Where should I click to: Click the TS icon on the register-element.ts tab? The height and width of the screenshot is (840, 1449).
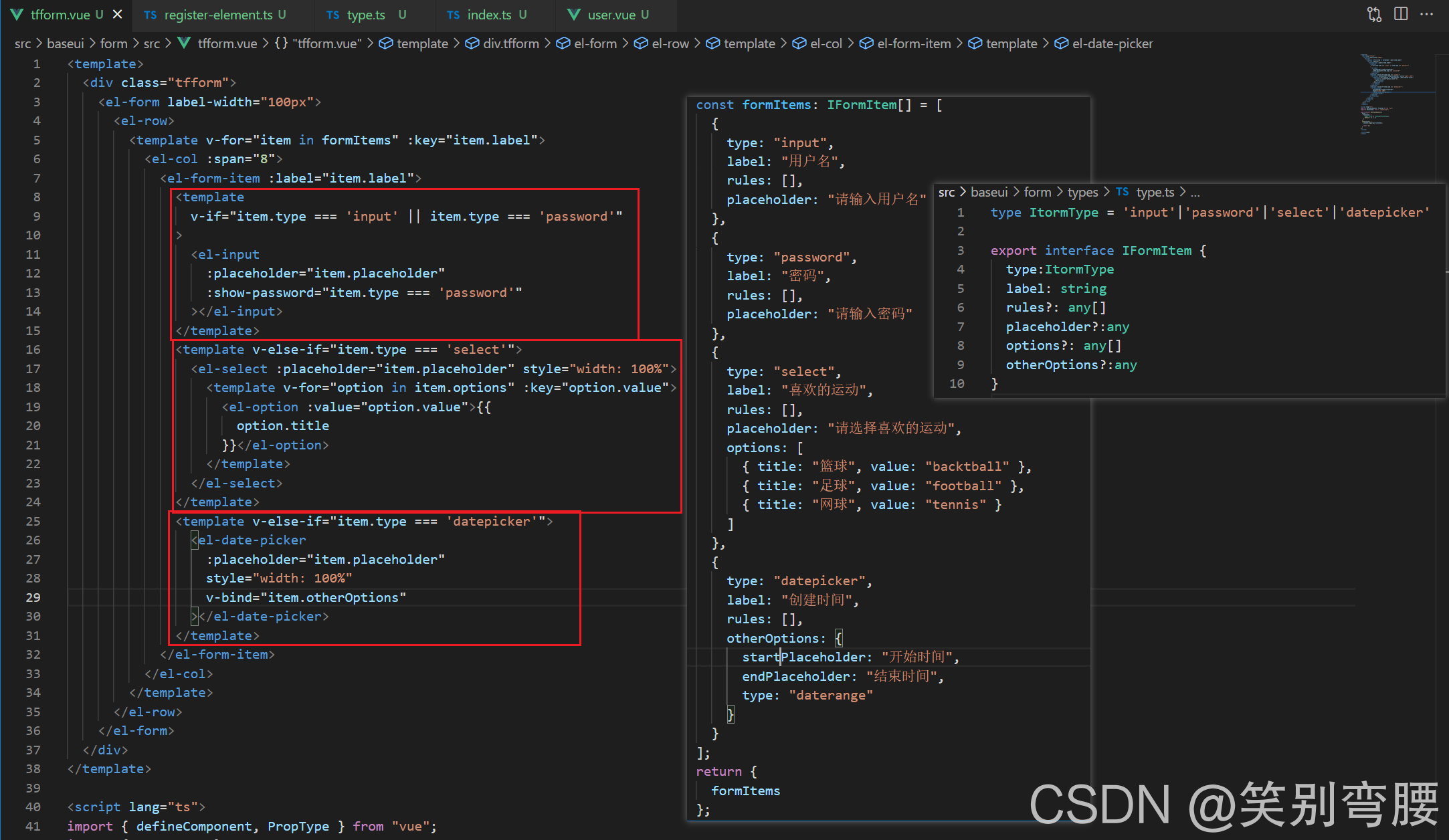(151, 15)
